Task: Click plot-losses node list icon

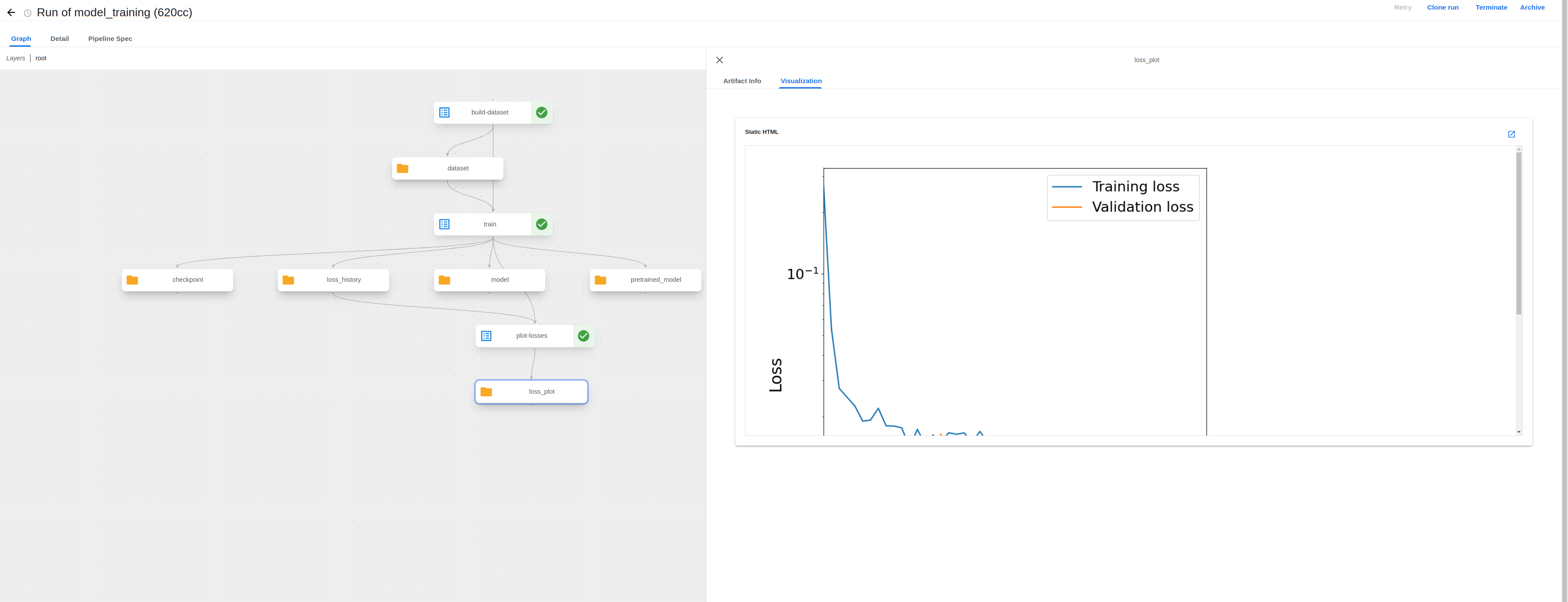Action: pyautogui.click(x=486, y=336)
